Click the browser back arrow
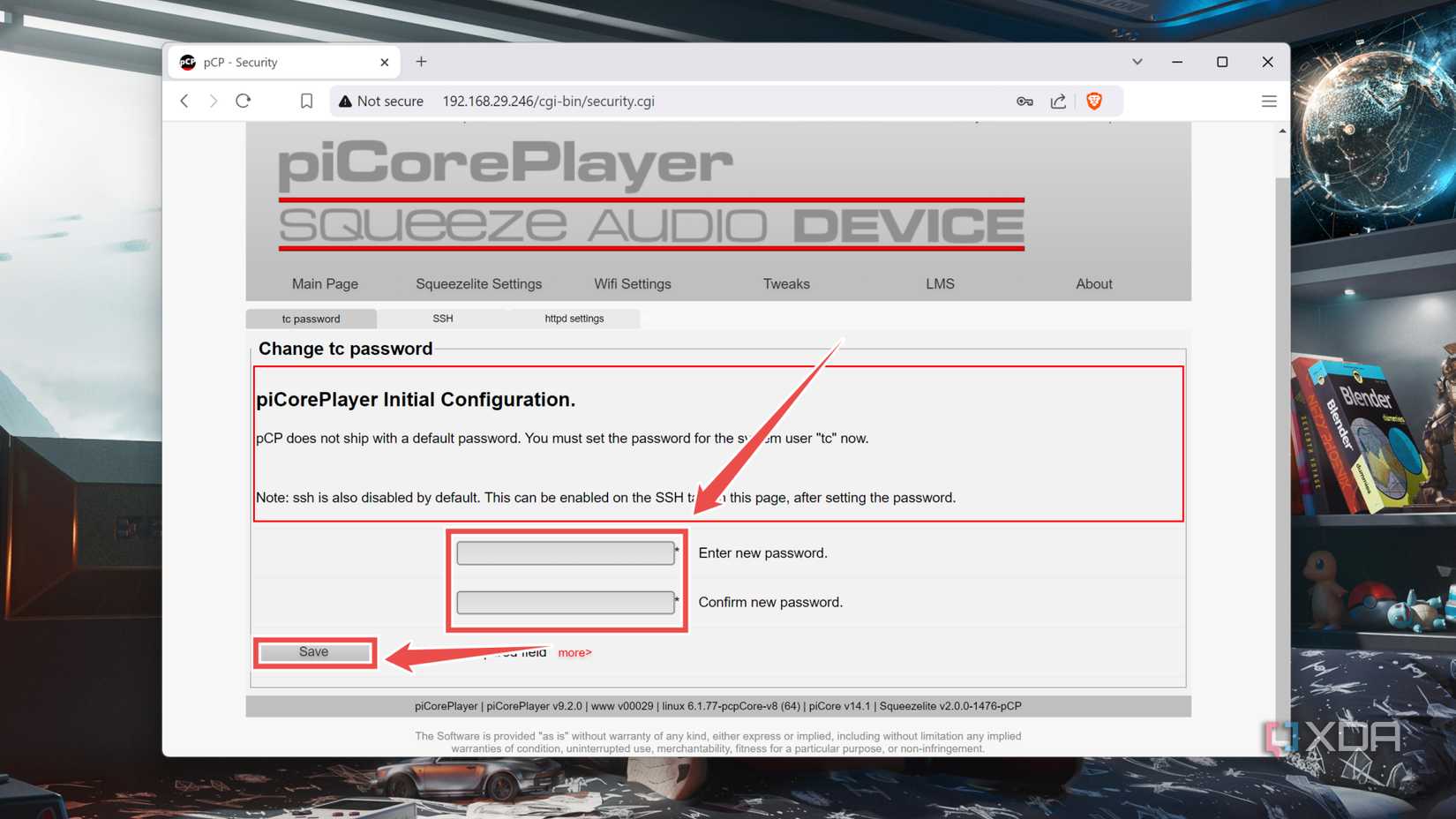This screenshot has height=819, width=1456. point(184,101)
